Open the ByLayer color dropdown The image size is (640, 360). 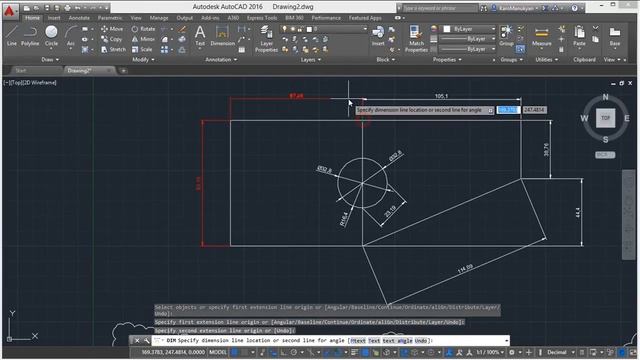click(493, 29)
